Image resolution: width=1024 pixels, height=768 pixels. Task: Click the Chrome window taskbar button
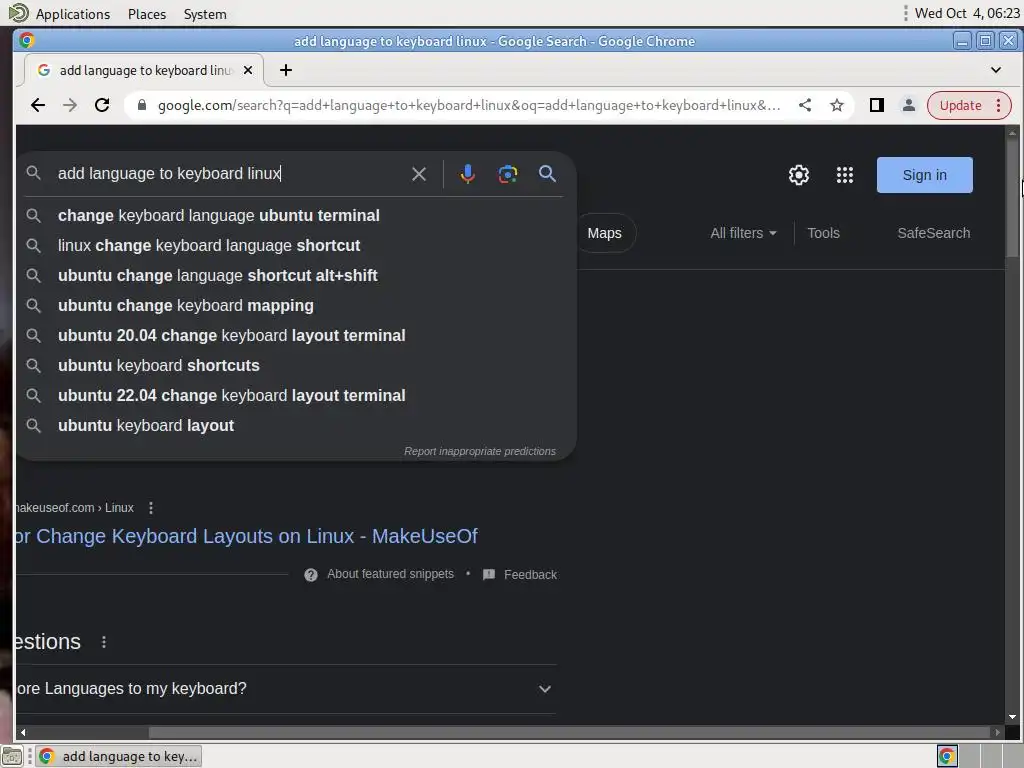pyautogui.click(x=119, y=756)
